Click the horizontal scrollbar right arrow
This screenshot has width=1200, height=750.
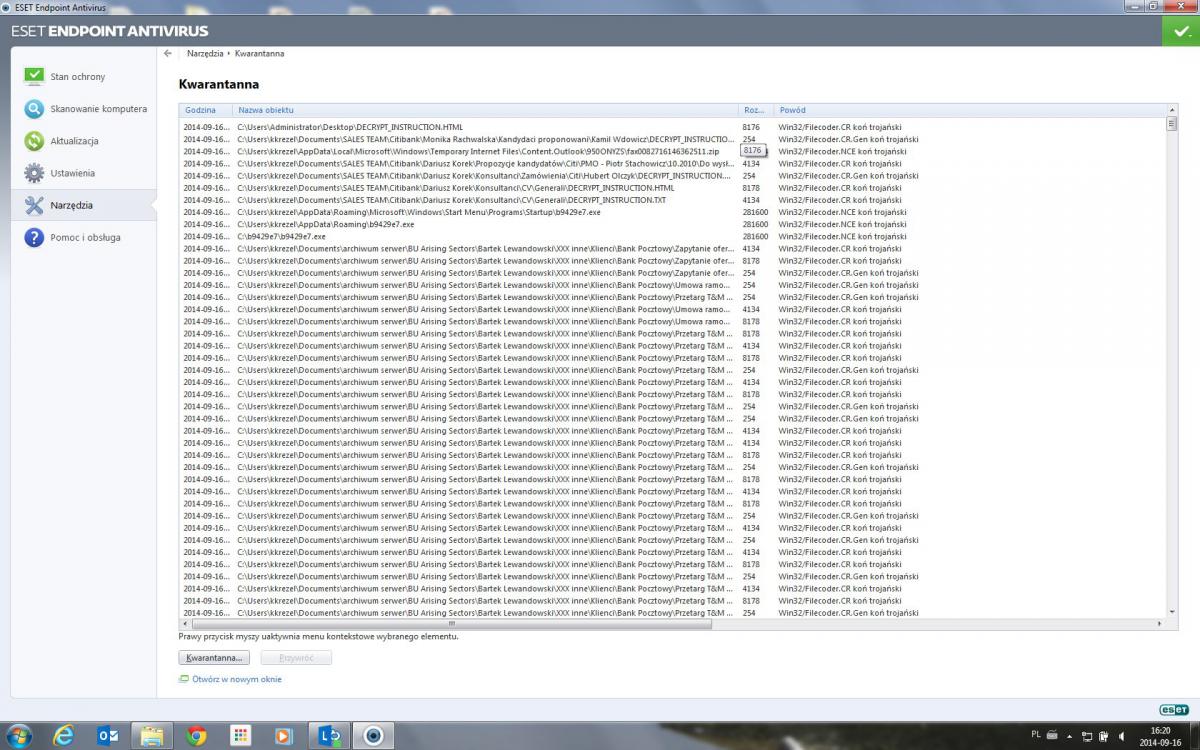1160,623
